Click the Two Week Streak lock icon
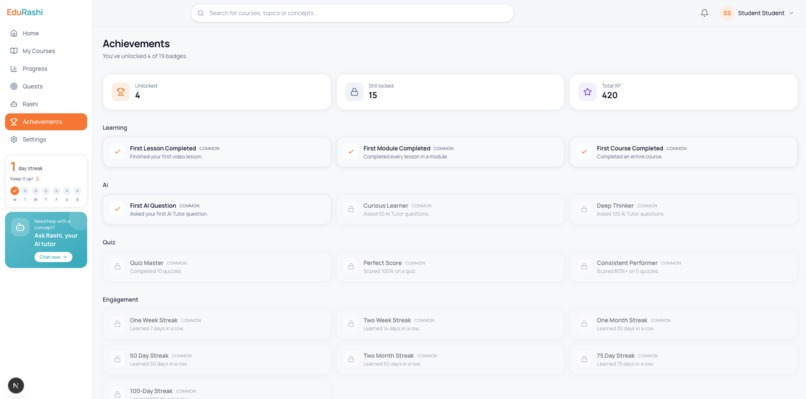The height and width of the screenshot is (399, 806). pyautogui.click(x=351, y=324)
